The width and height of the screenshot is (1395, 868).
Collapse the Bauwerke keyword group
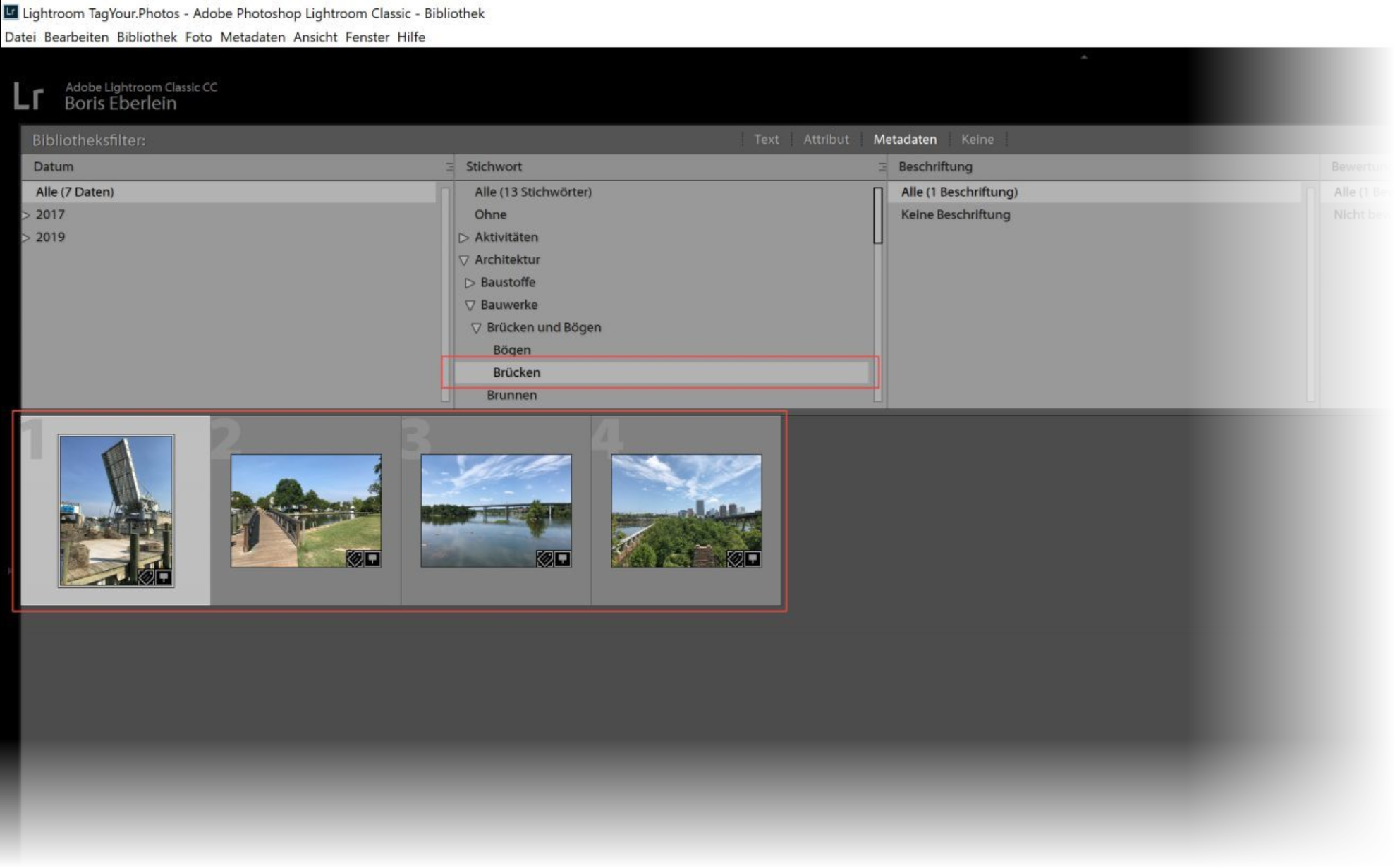[470, 305]
